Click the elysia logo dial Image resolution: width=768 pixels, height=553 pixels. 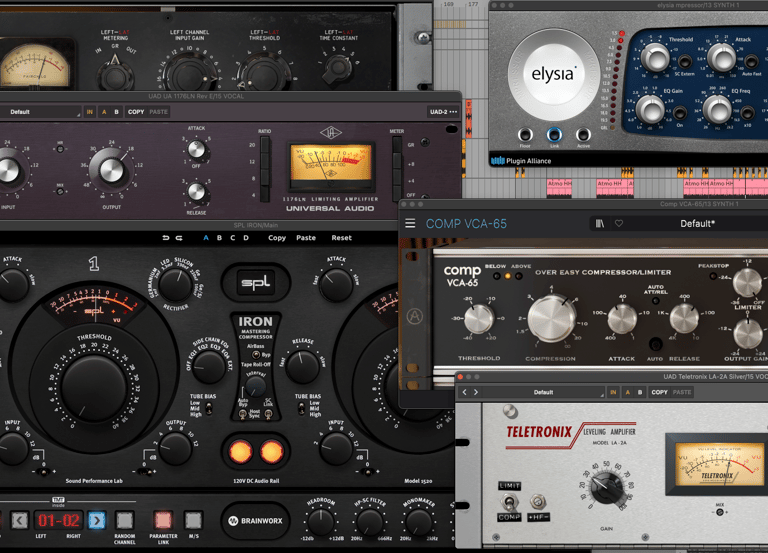[x=553, y=74]
